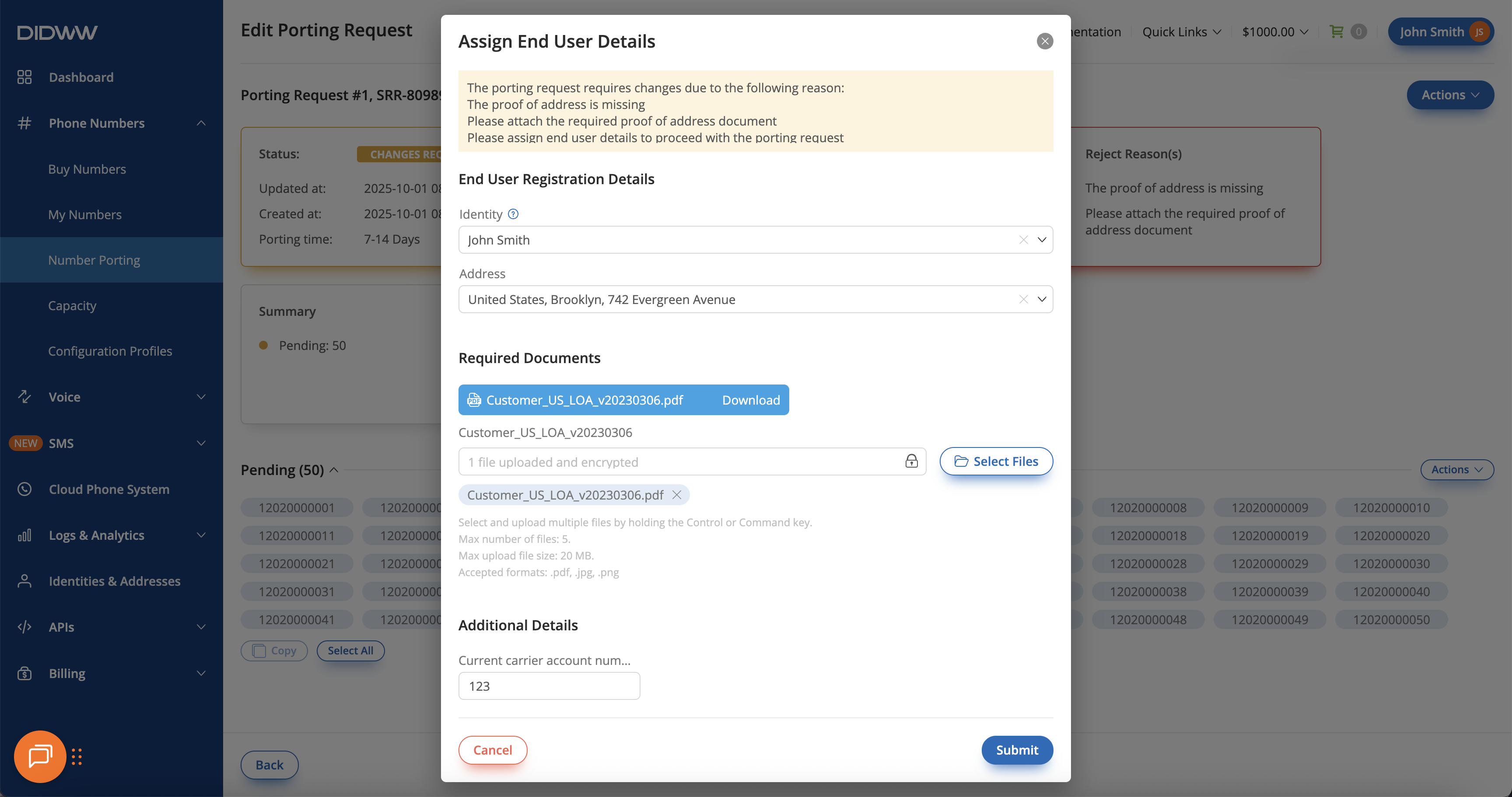The width and height of the screenshot is (1512, 797).
Task: Clear the John Smith identity selection
Action: click(x=1023, y=240)
